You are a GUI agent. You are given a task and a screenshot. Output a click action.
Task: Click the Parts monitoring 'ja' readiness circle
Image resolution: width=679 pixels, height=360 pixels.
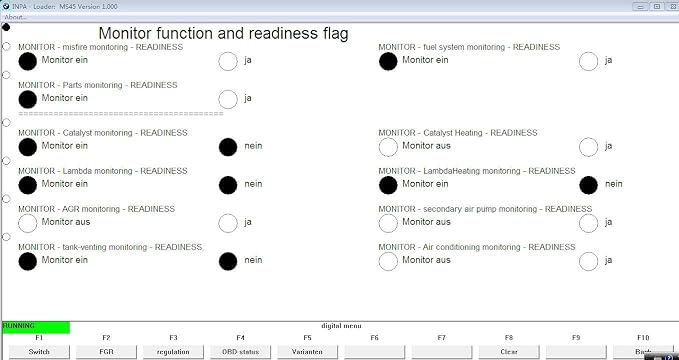point(228,99)
